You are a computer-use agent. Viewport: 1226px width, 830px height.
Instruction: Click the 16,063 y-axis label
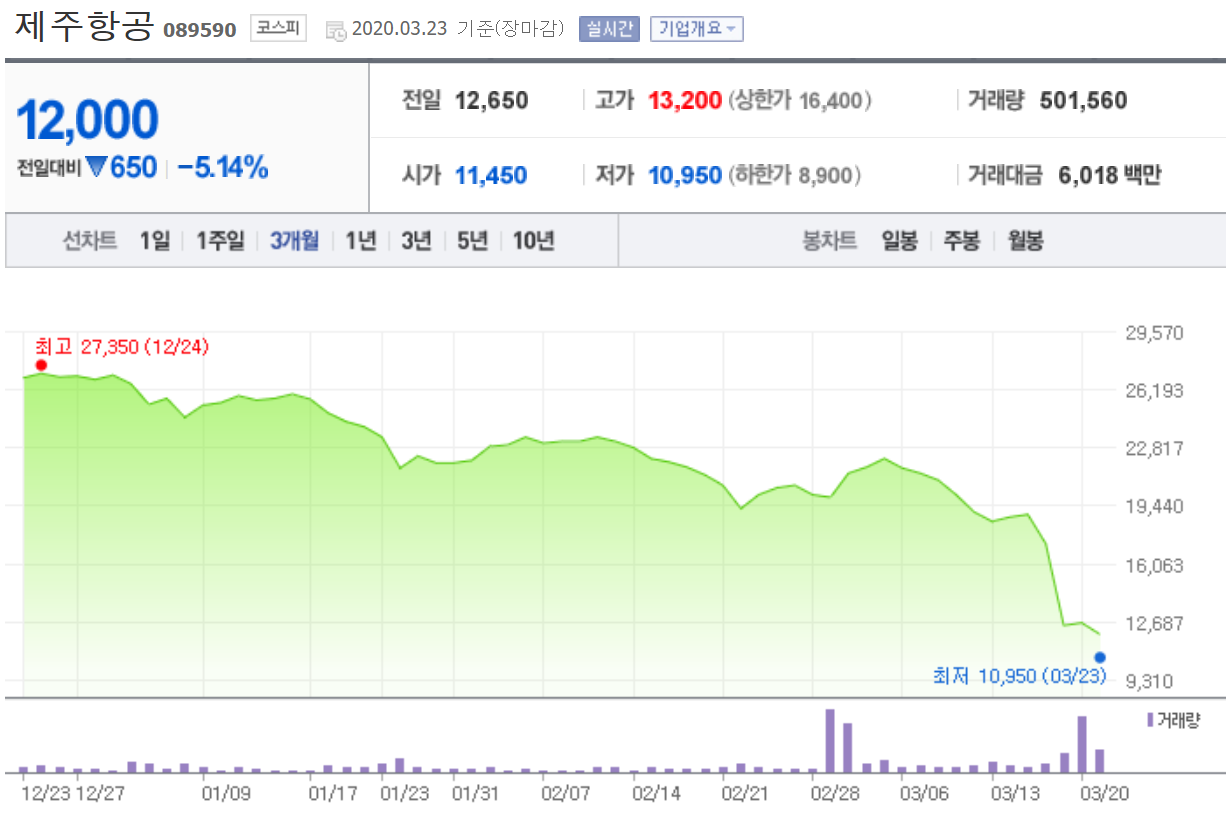tap(1154, 565)
